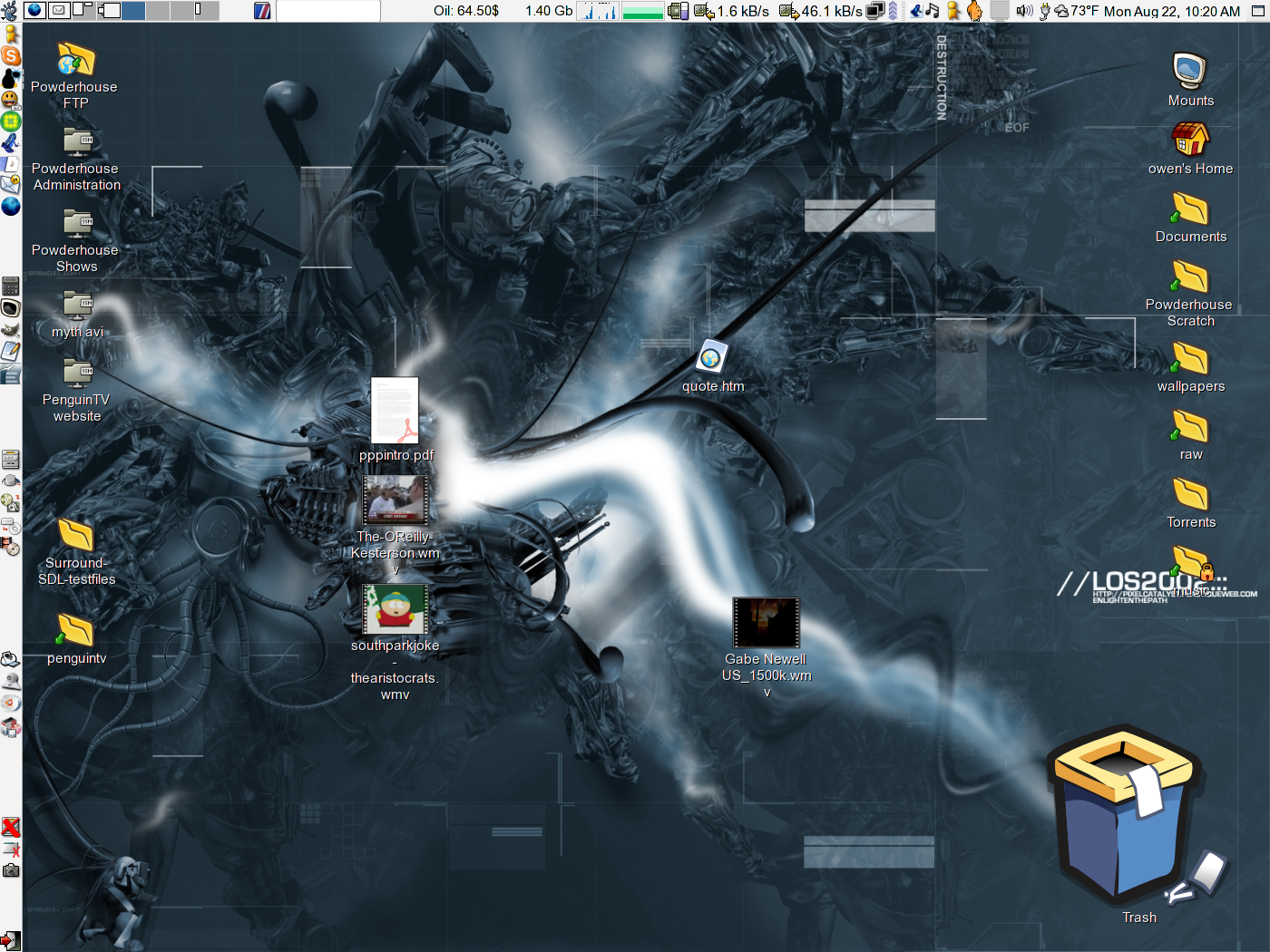1270x952 pixels.
Task: Click the log out door icon in side panel
Action: [11, 941]
